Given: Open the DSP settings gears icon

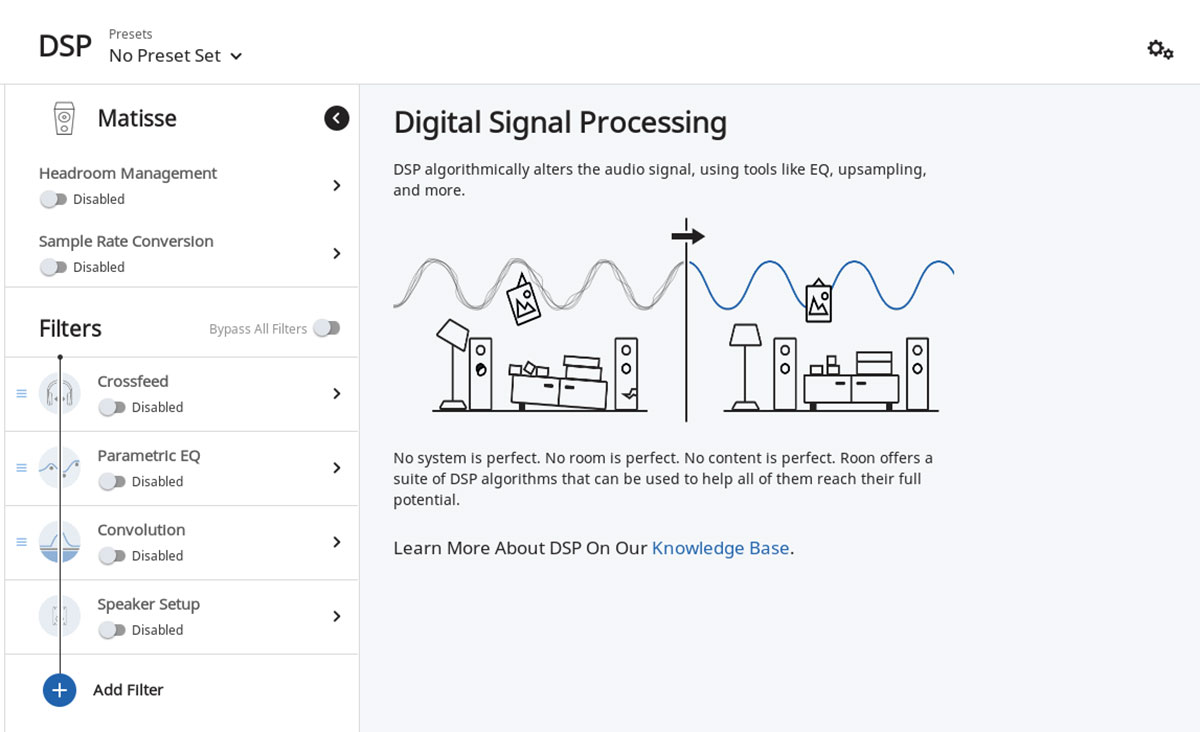Looking at the screenshot, I should (1160, 49).
